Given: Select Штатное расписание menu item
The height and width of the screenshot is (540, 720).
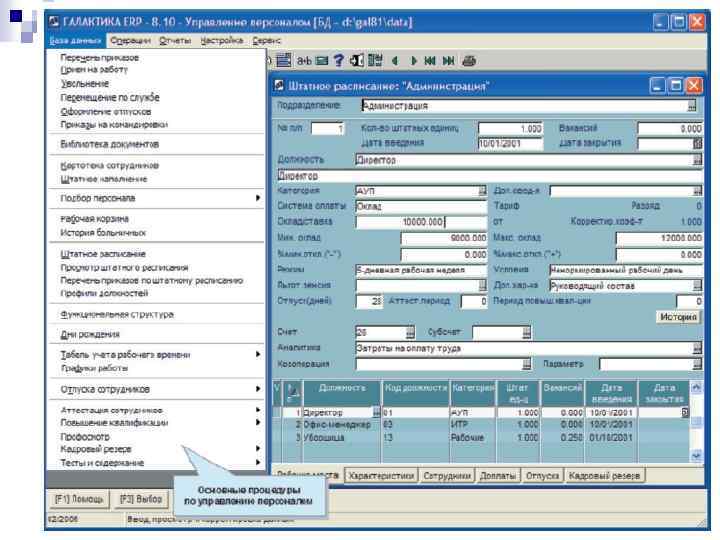Looking at the screenshot, I should (x=103, y=253).
